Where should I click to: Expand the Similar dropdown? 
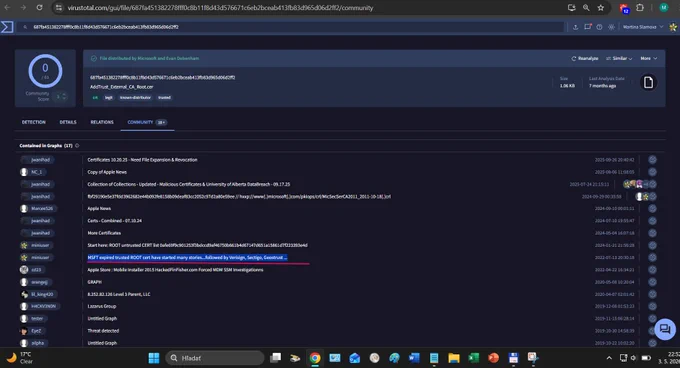click(619, 59)
